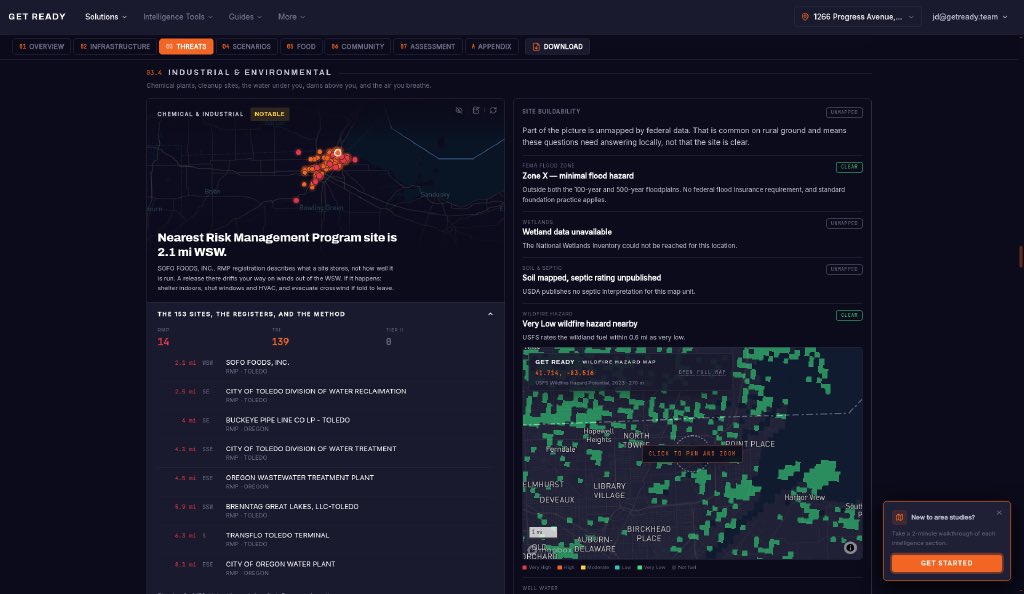Select Brenntag Great Lakes, LLC-Toledo row
This screenshot has width=1024, height=594.
tap(325, 510)
